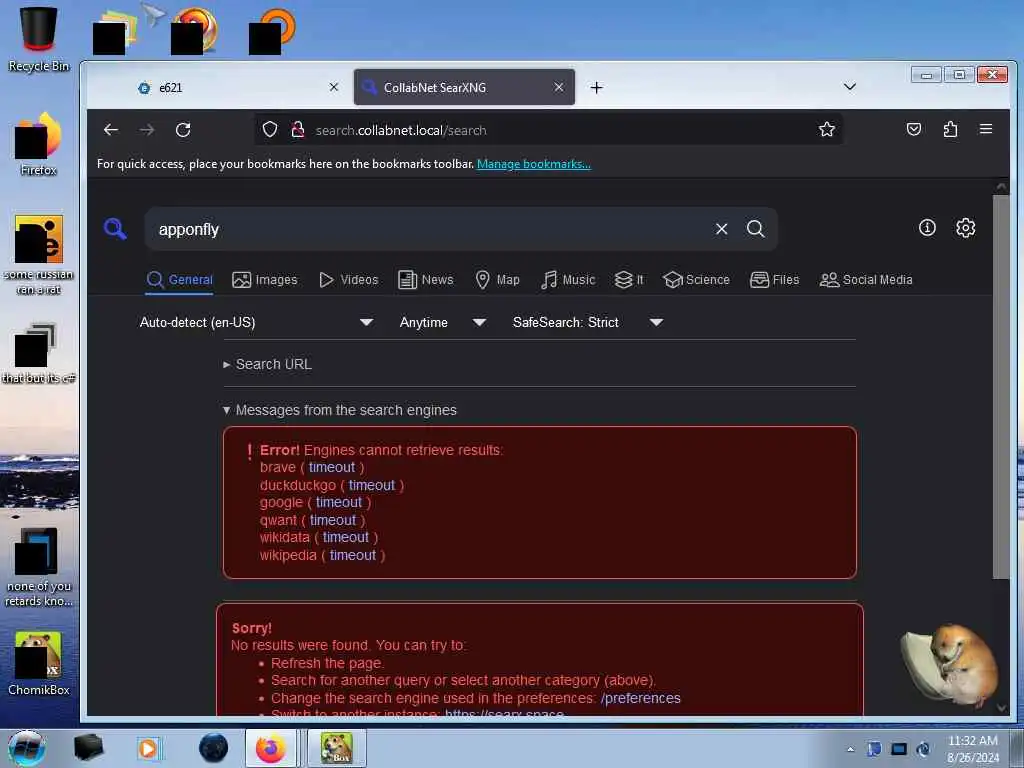
Task: Close the CollabNet SearXNG tab
Action: pyautogui.click(x=559, y=87)
